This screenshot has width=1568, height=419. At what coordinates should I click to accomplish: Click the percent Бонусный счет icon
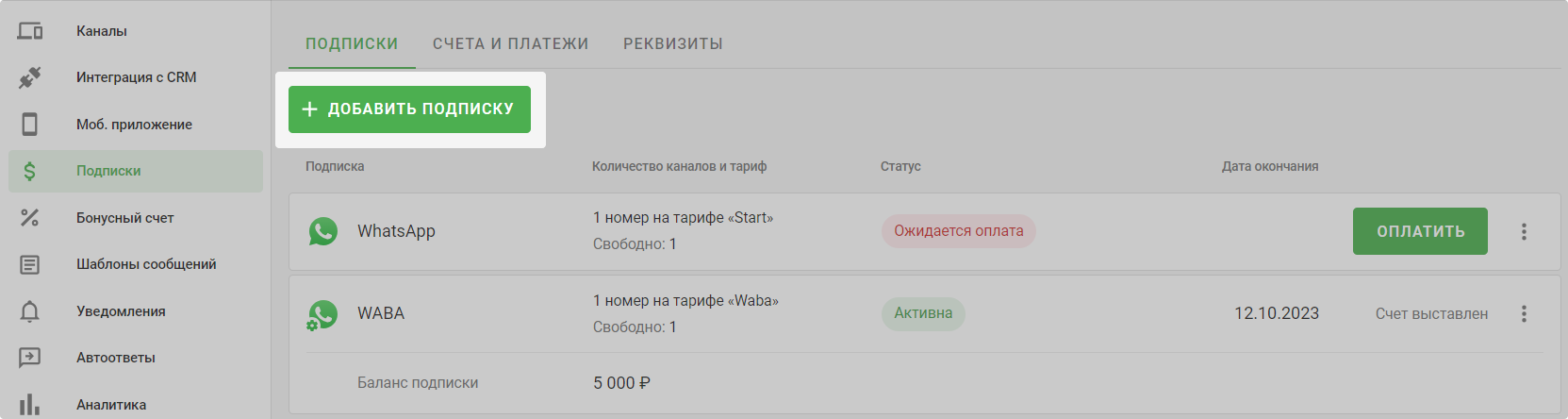click(30, 218)
